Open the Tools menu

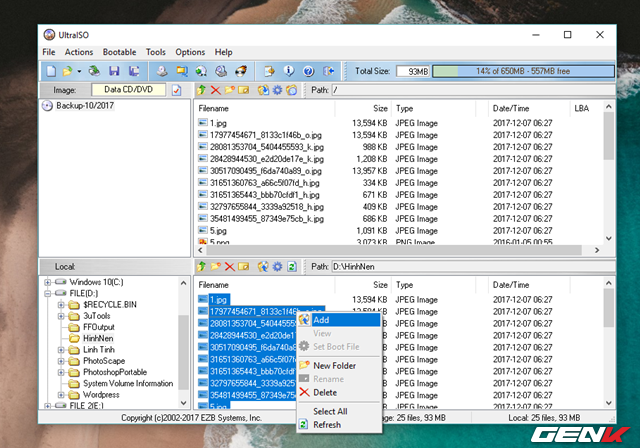click(156, 52)
